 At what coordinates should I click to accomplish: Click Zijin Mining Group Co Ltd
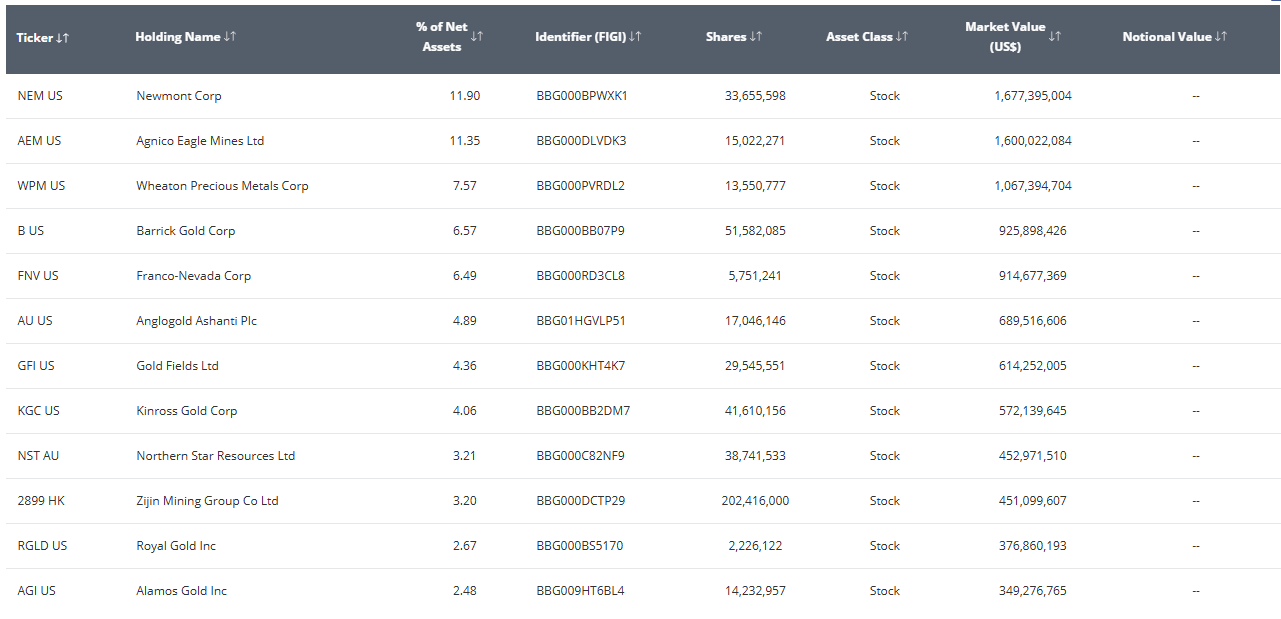pos(207,501)
